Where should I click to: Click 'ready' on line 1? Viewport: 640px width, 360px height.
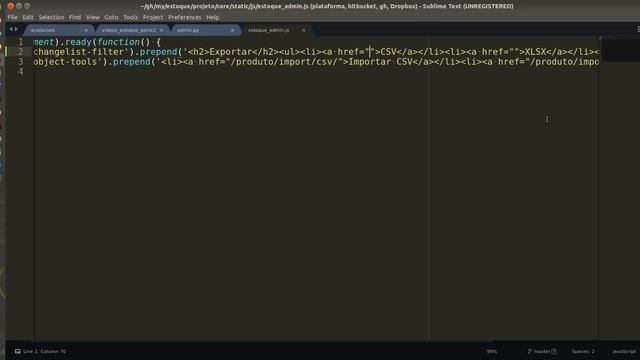pos(78,42)
